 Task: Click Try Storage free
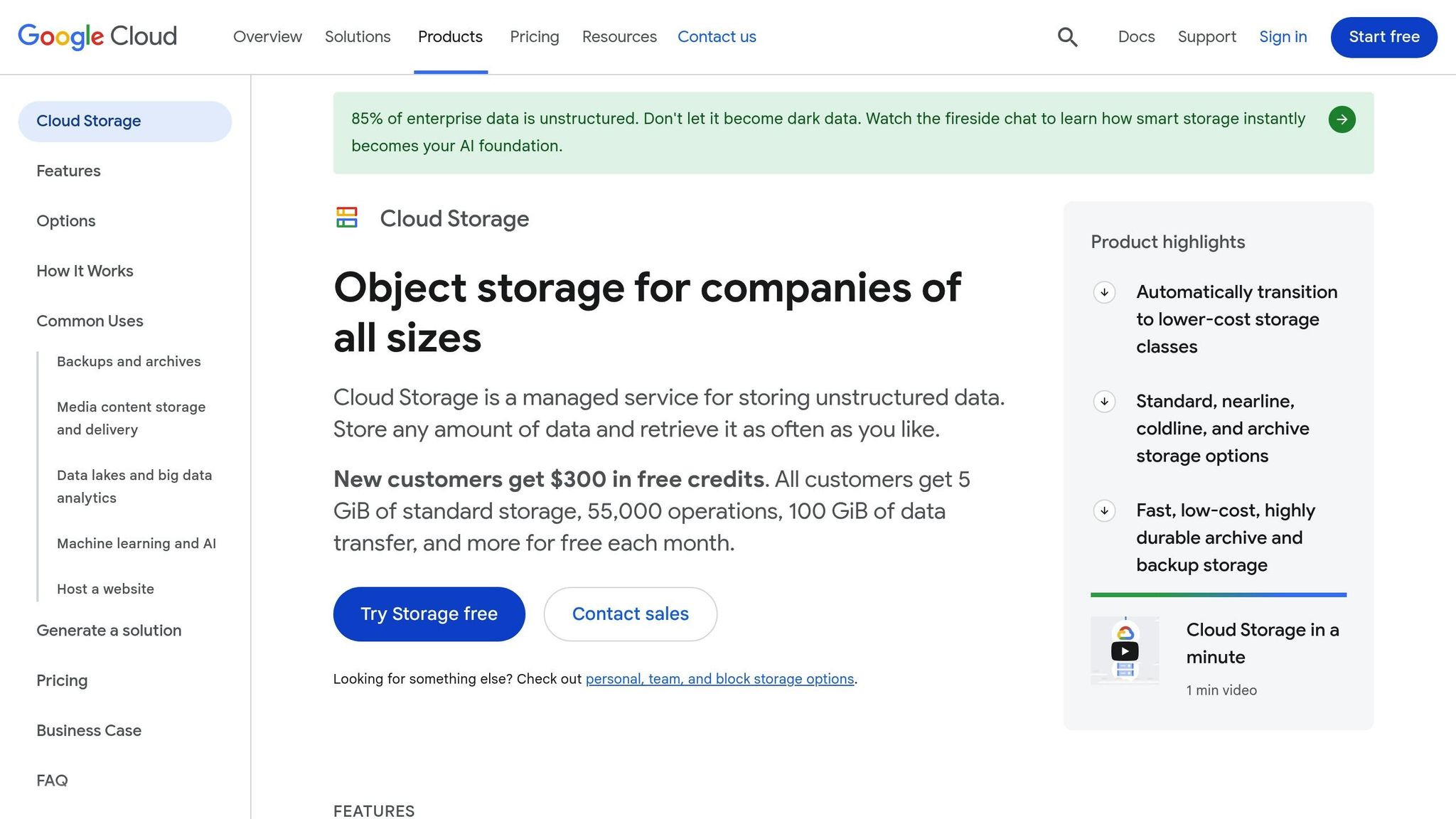(429, 614)
